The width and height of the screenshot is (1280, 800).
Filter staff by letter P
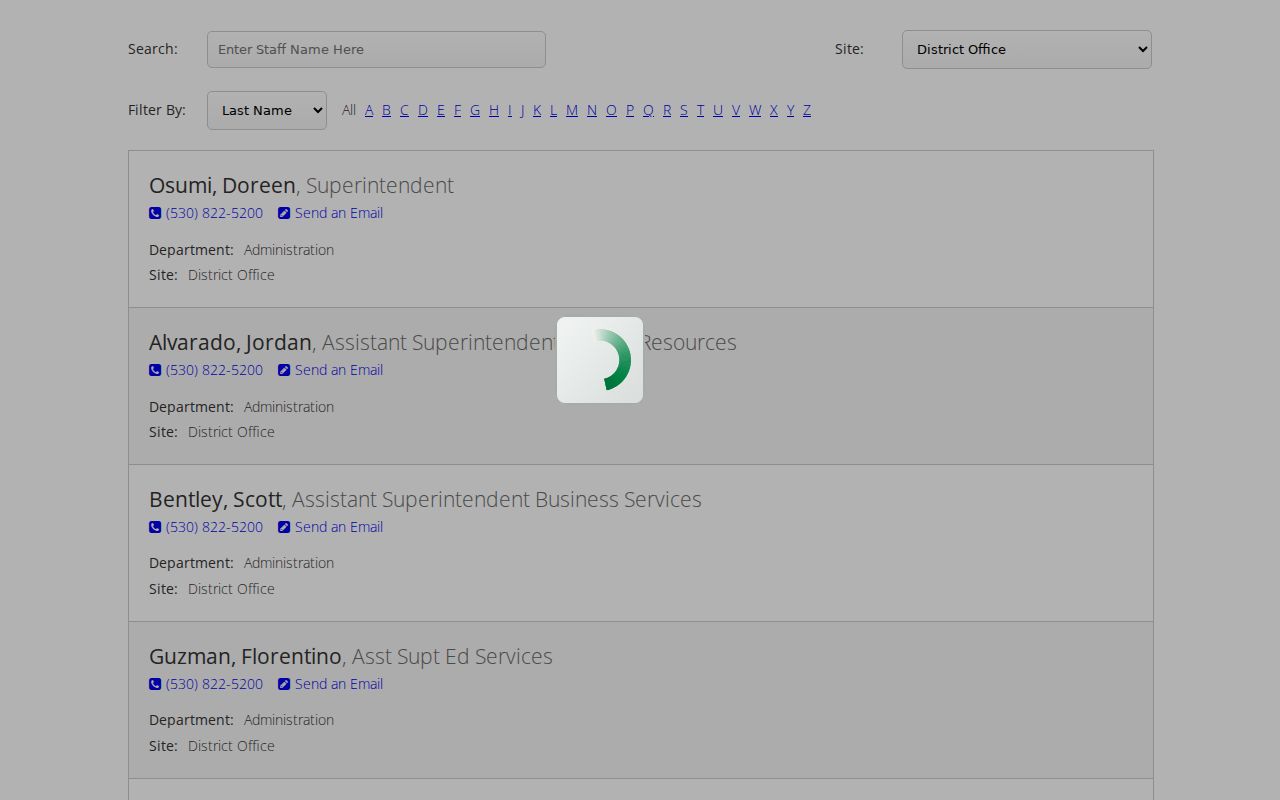coord(630,110)
